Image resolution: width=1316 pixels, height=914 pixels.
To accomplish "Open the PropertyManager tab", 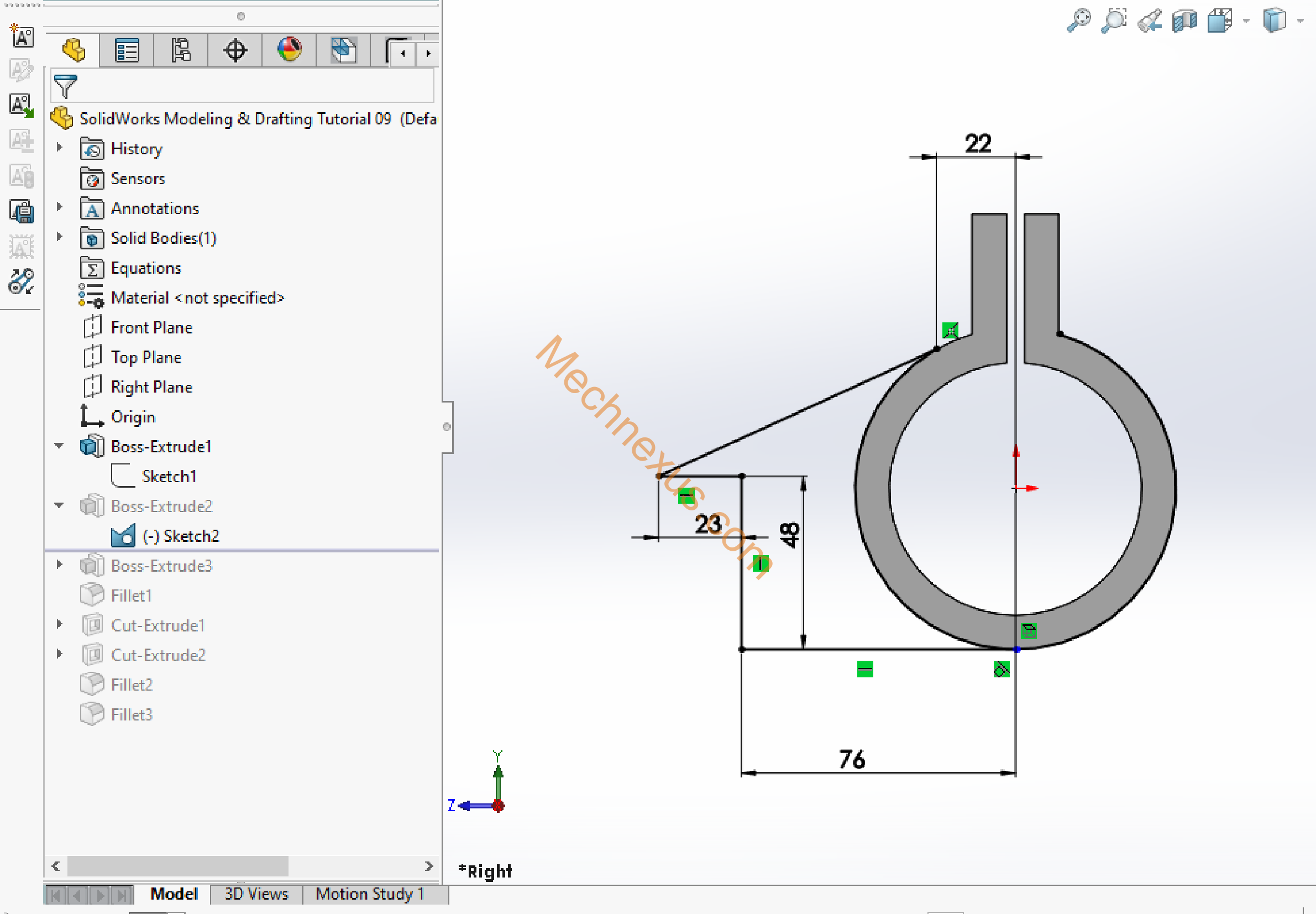I will (x=127, y=50).
